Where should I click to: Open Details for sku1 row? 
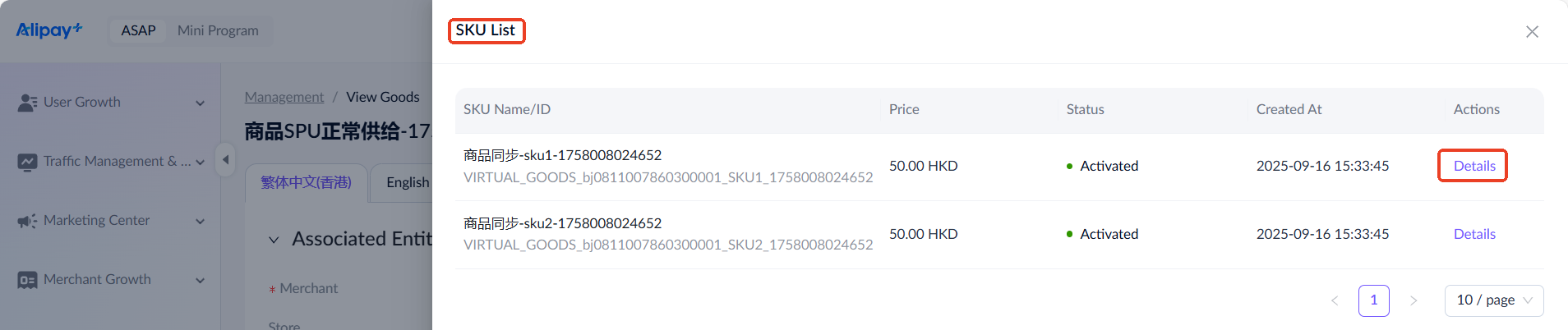click(x=1473, y=166)
